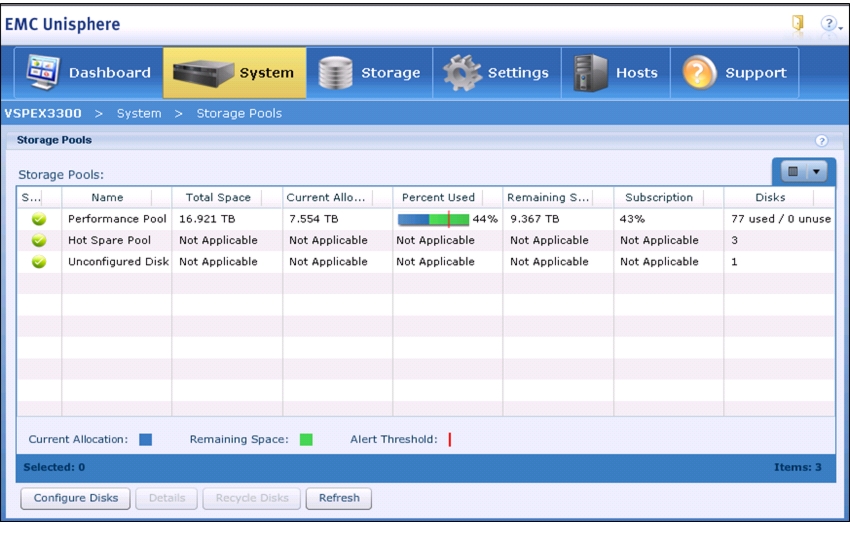850x547 pixels.
Task: Sort by the Remaining S... column header
Action: coord(548,197)
